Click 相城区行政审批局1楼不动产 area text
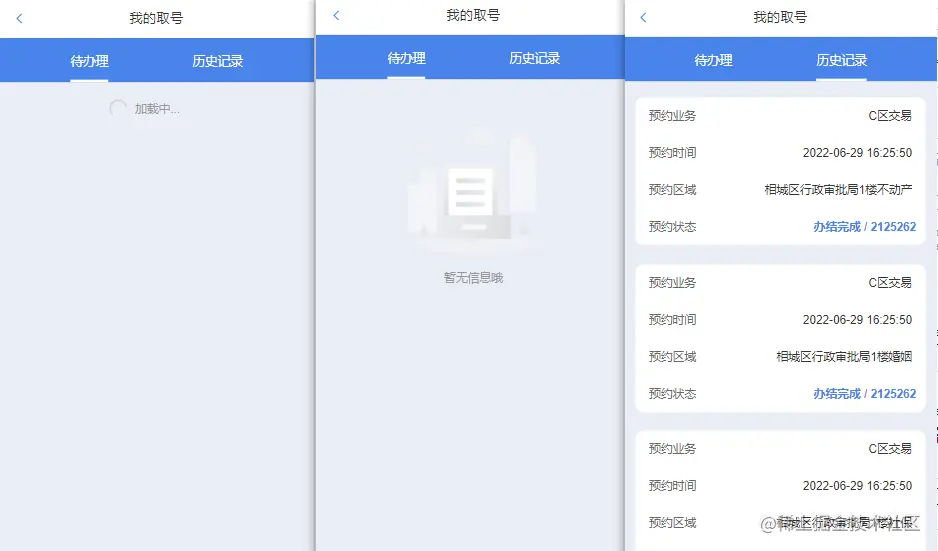The height and width of the screenshot is (551, 938). pos(838,190)
